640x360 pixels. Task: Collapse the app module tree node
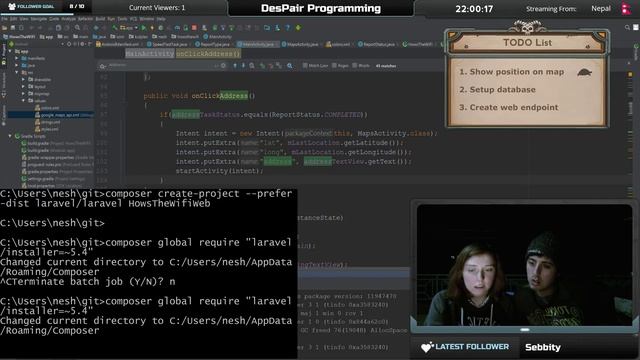[x=10, y=51]
